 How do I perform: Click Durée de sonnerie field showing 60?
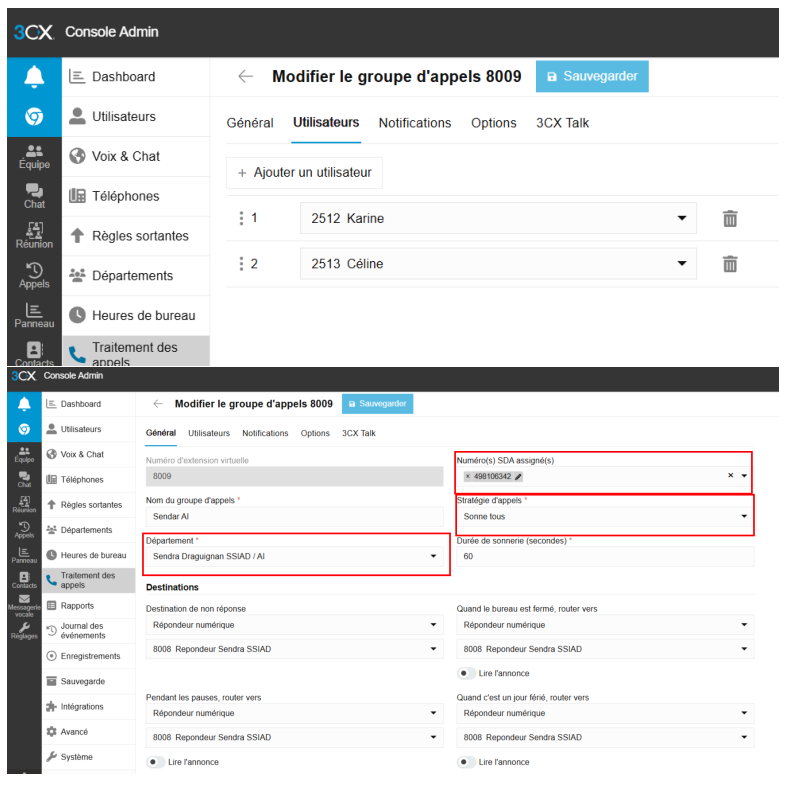tap(605, 556)
